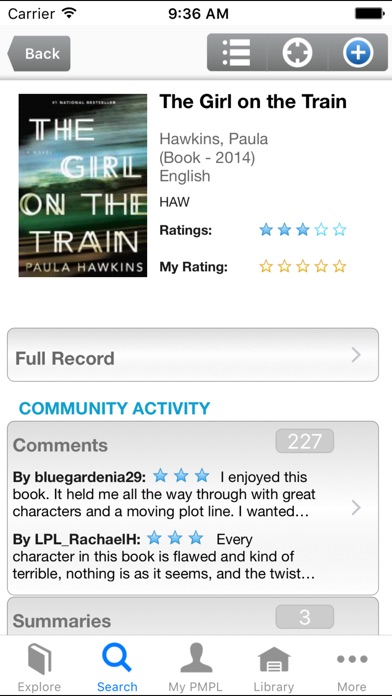Open bluegardenia29's comment
Screen dimensions: 392x696
[x=164, y=494]
